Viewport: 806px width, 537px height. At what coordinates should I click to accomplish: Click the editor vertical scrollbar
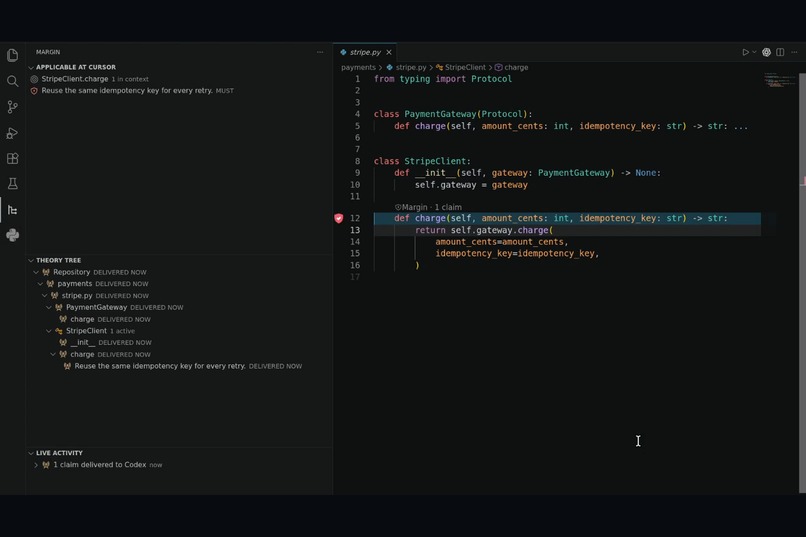click(x=802, y=283)
